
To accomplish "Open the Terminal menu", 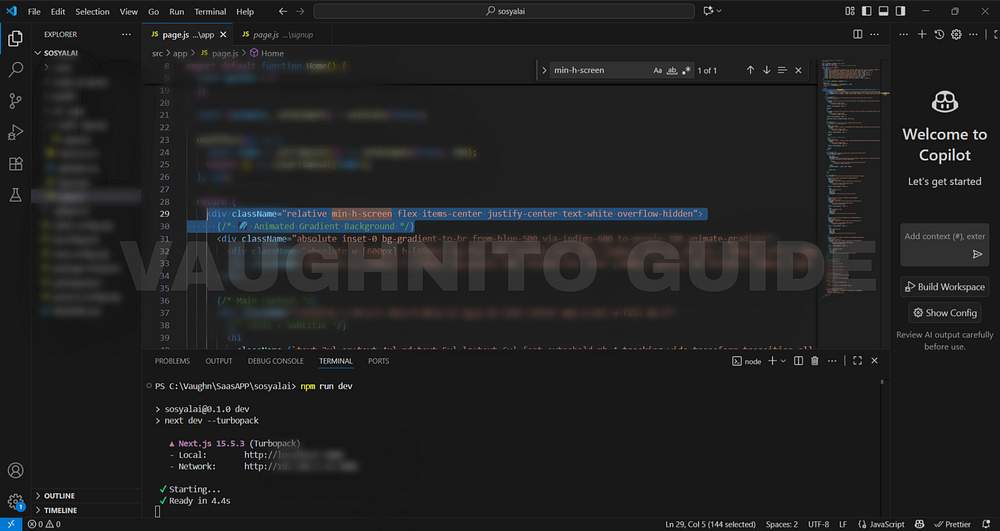I will tap(210, 11).
